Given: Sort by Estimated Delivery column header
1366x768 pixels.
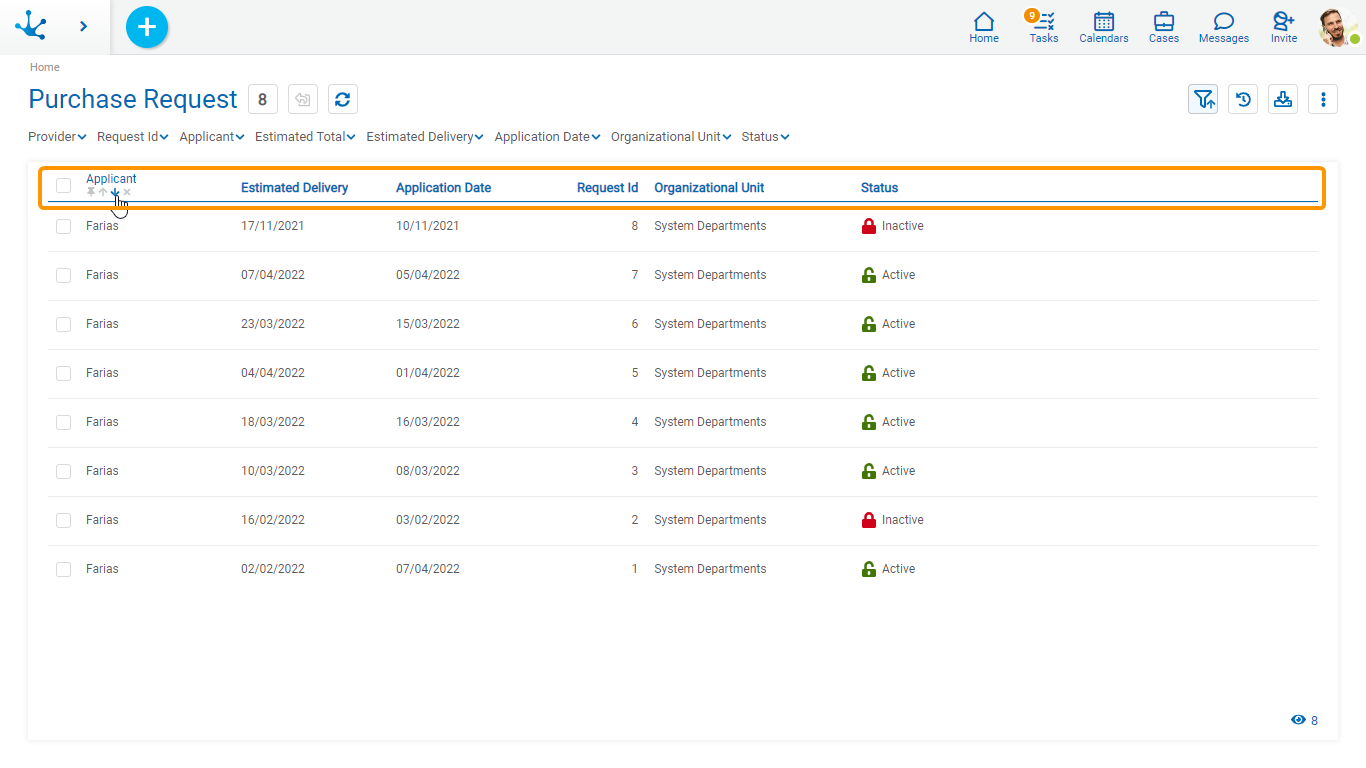Looking at the screenshot, I should click(294, 188).
